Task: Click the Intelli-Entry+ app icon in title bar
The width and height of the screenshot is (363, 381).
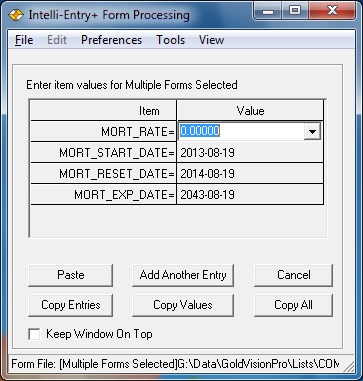Action: 15,15
